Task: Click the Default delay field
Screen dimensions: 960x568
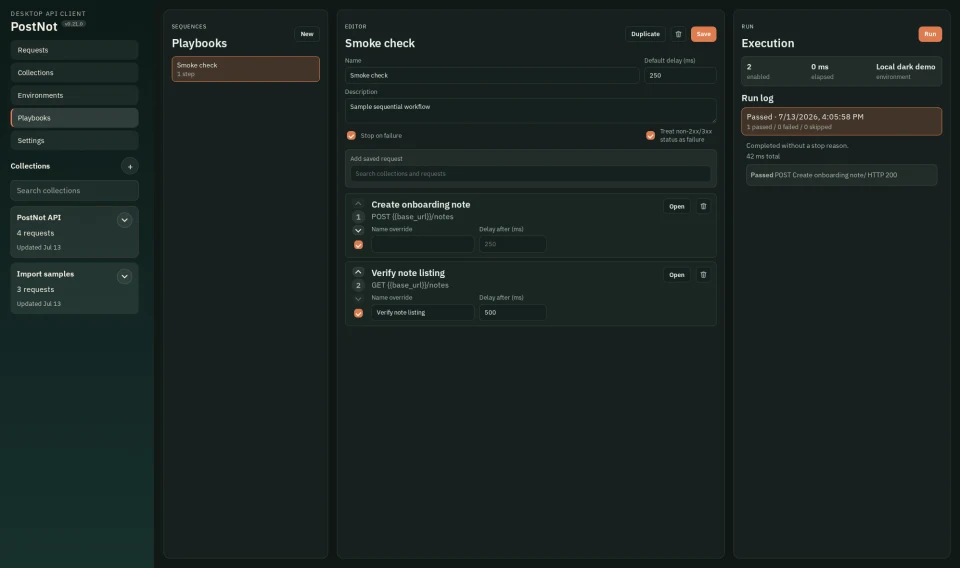Action: (x=680, y=75)
